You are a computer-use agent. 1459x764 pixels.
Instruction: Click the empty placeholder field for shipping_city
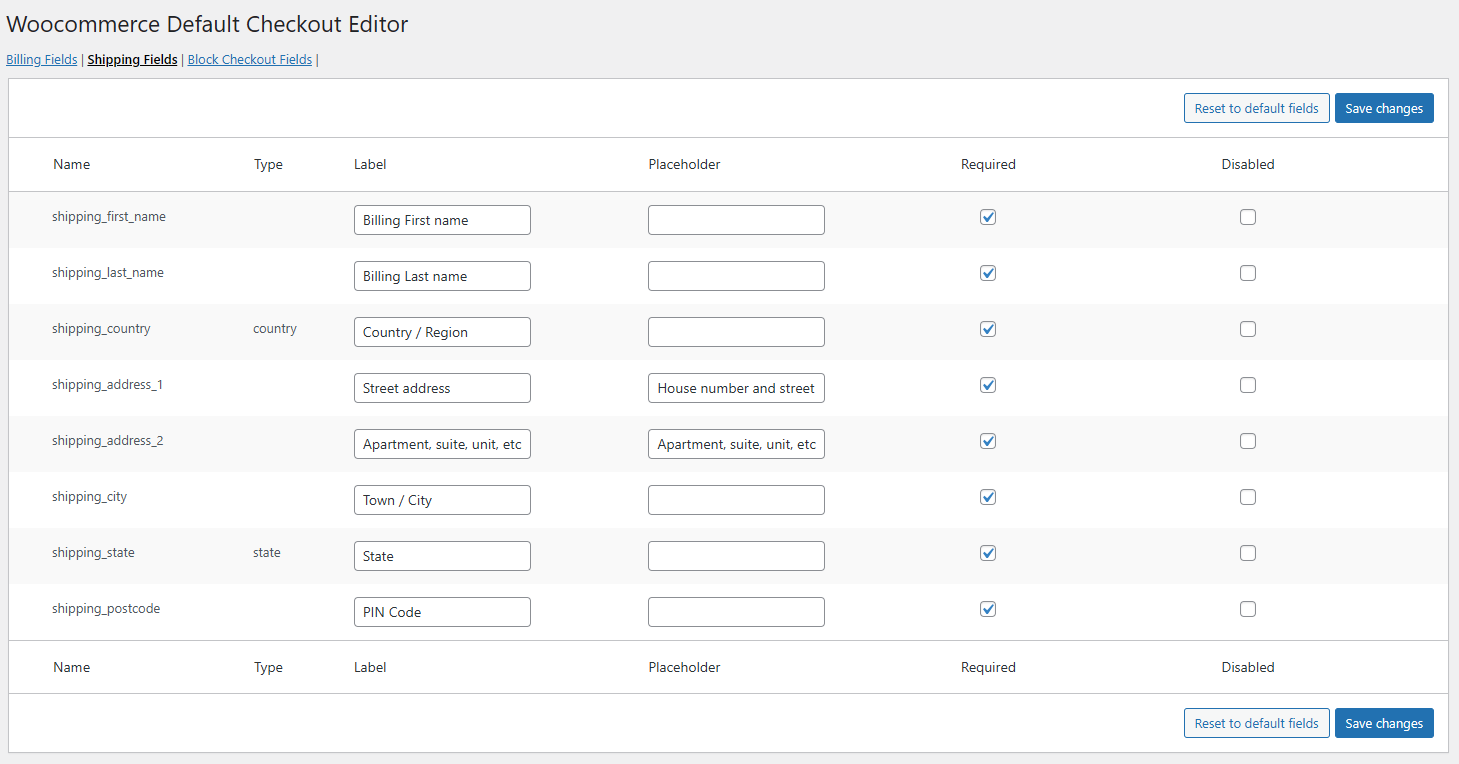(x=736, y=500)
